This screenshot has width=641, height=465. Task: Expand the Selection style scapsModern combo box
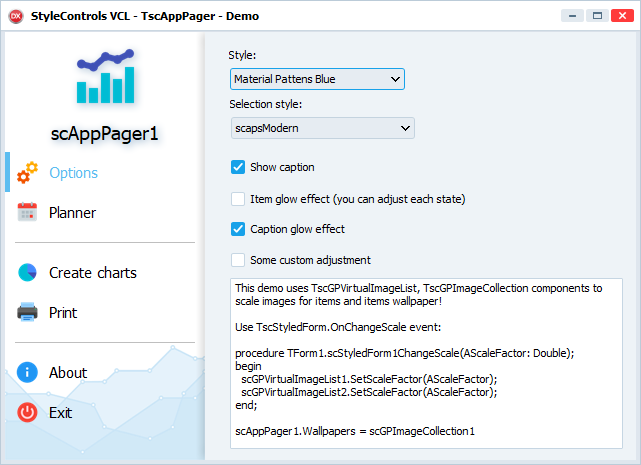(323, 128)
